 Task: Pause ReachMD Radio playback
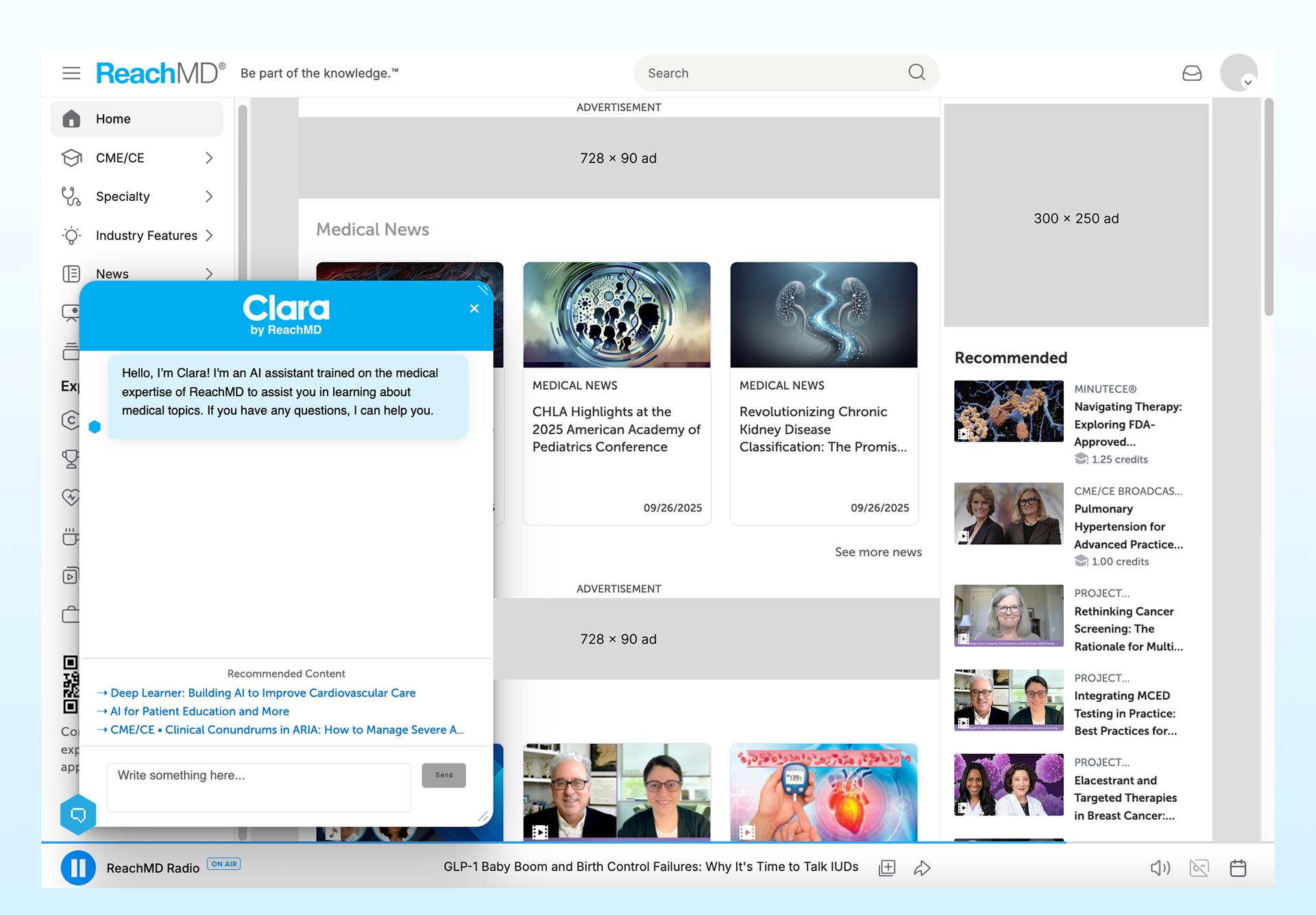click(x=78, y=868)
